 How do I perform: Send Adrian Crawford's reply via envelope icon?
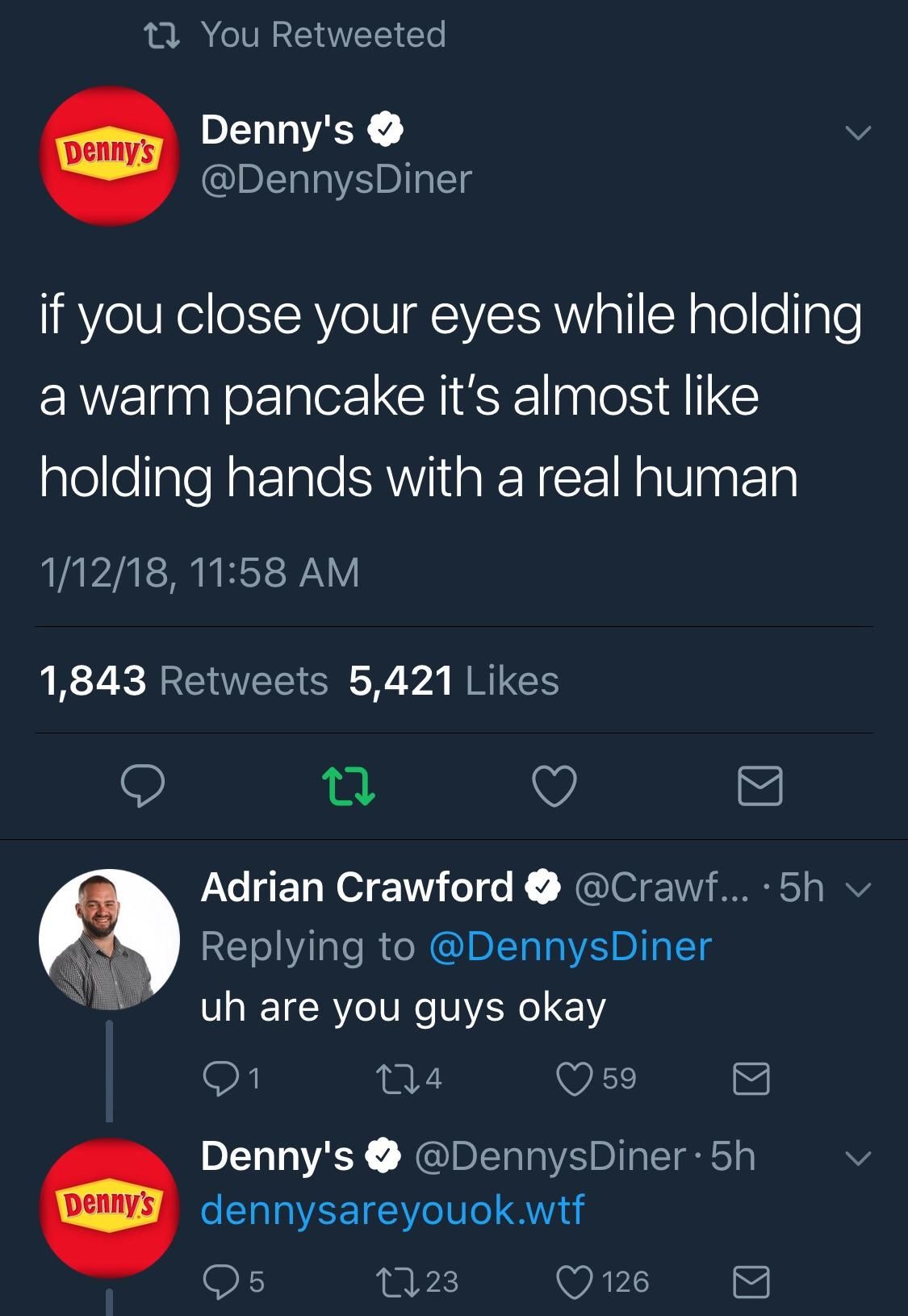pos(751,1079)
